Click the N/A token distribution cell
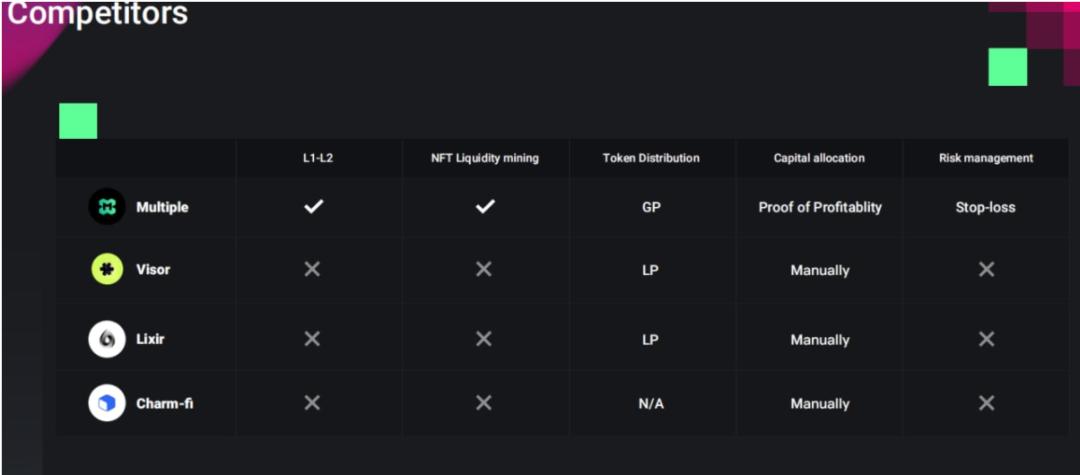 click(651, 403)
